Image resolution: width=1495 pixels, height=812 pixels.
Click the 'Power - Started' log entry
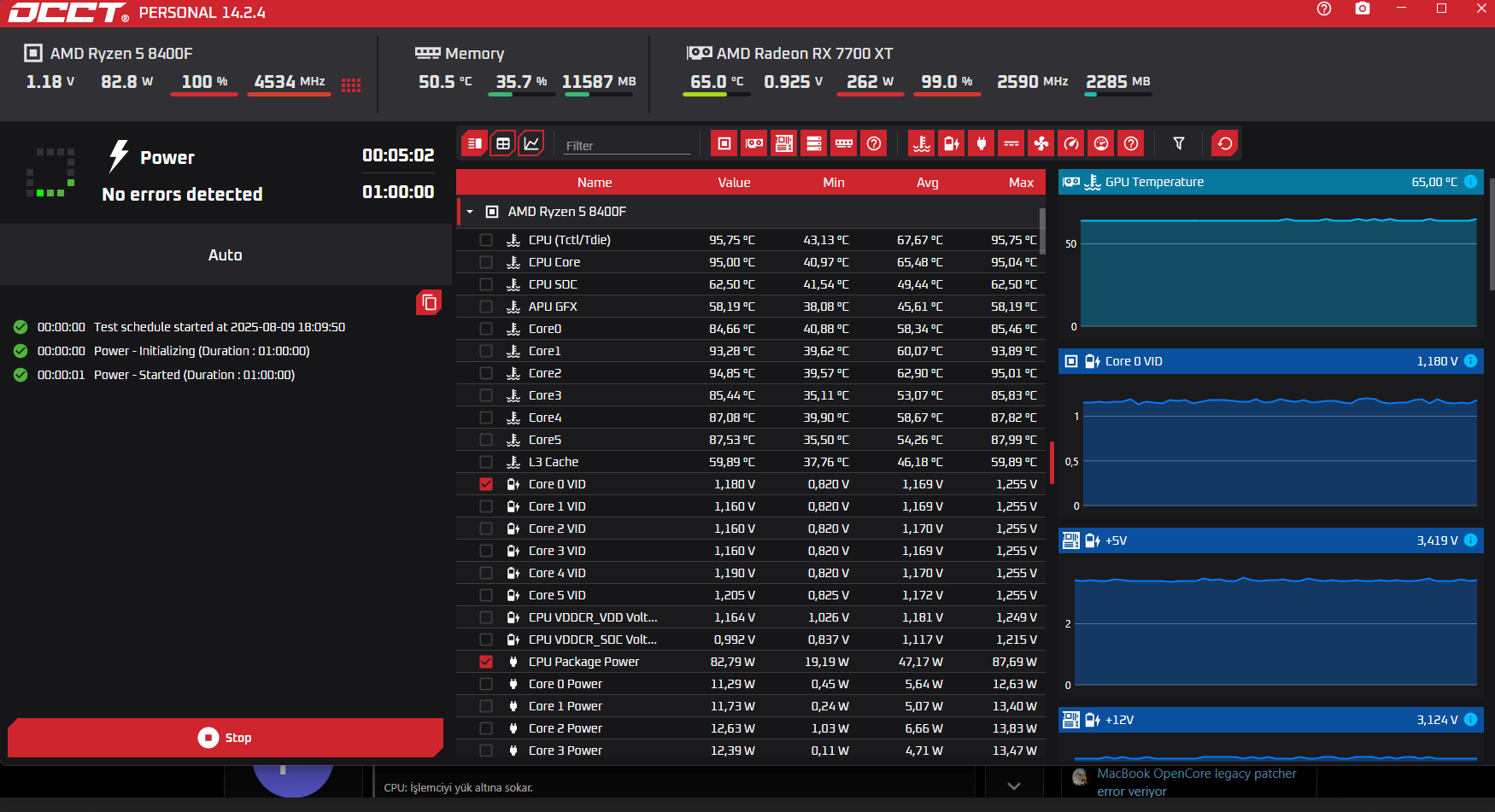tap(194, 375)
